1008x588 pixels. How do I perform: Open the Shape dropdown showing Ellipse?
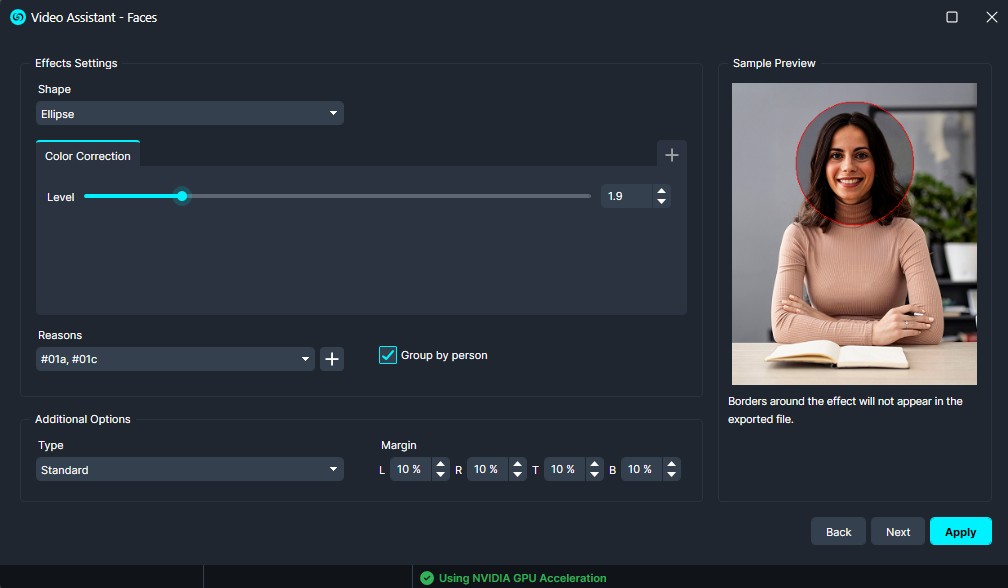[x=190, y=114]
